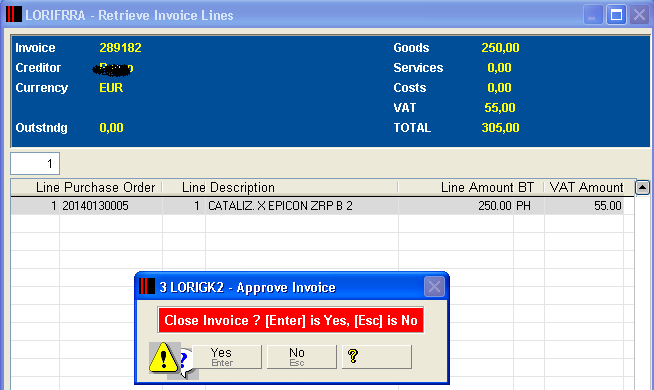Viewport: 654px width, 390px height.
Task: Click currency value EUR
Action: coord(111,88)
